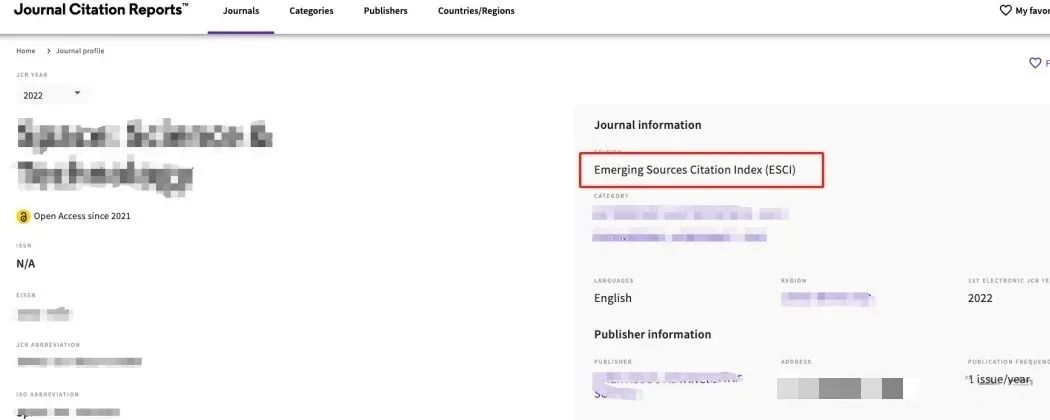The image size is (1050, 420).
Task: Click the blurred region link
Action: coord(828,299)
